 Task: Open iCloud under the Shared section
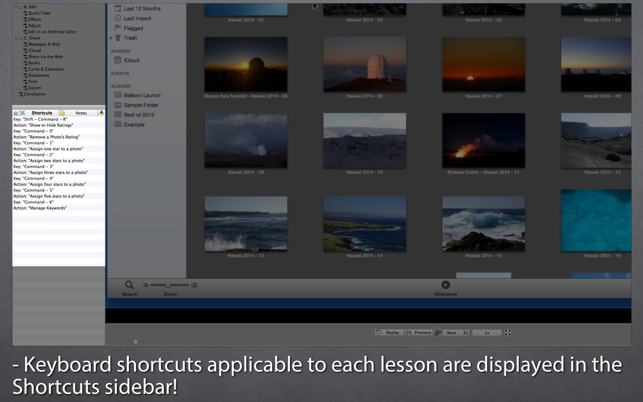click(127, 60)
